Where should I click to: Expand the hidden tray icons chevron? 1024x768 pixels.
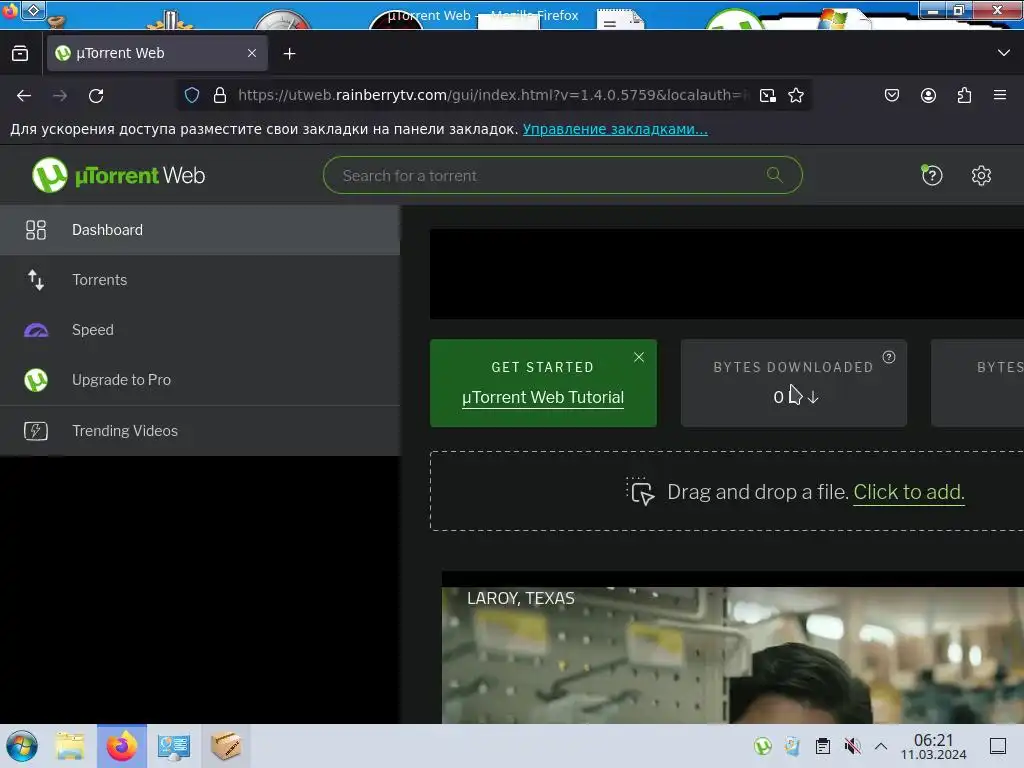881,746
